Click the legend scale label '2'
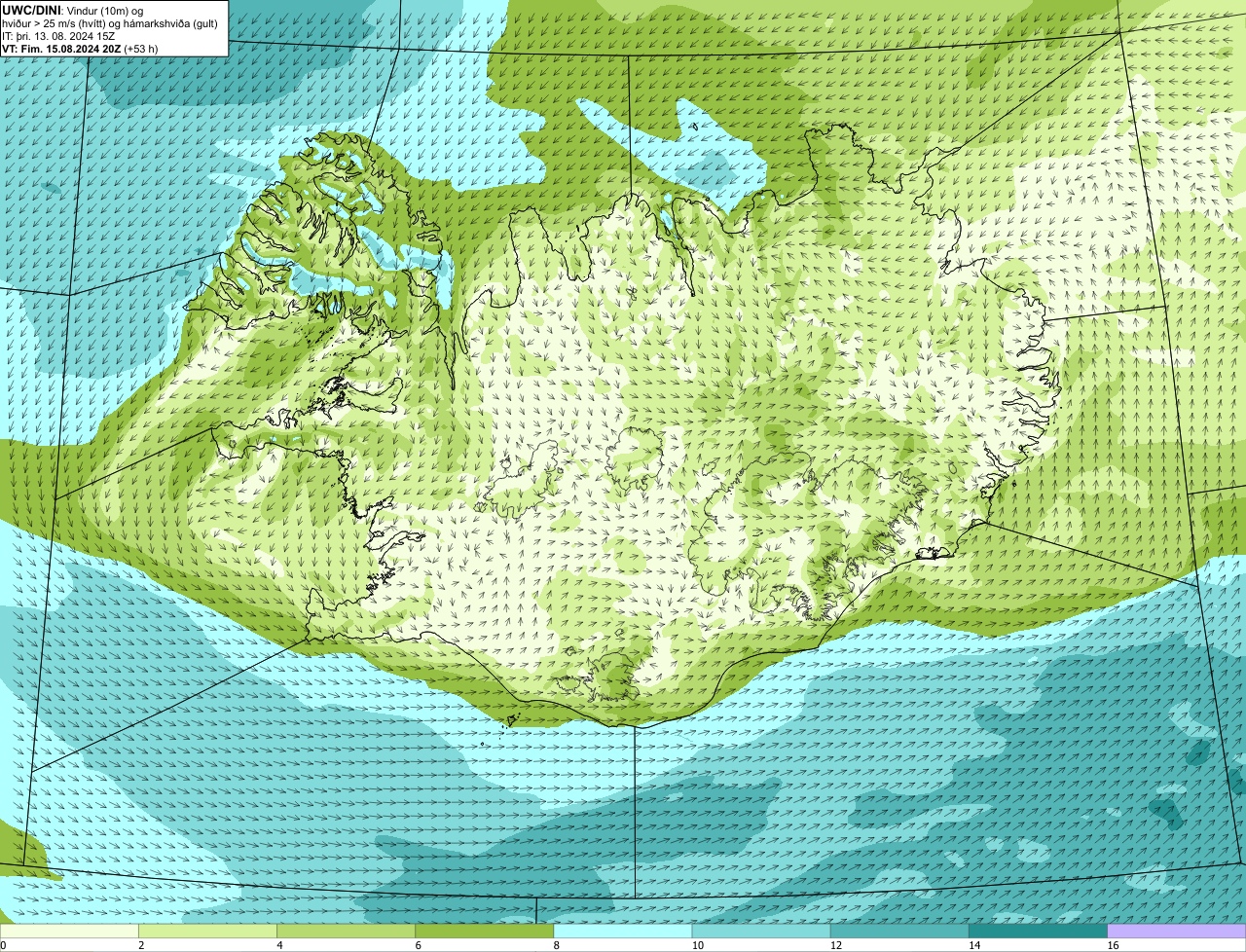The width and height of the screenshot is (1246, 952). click(141, 945)
